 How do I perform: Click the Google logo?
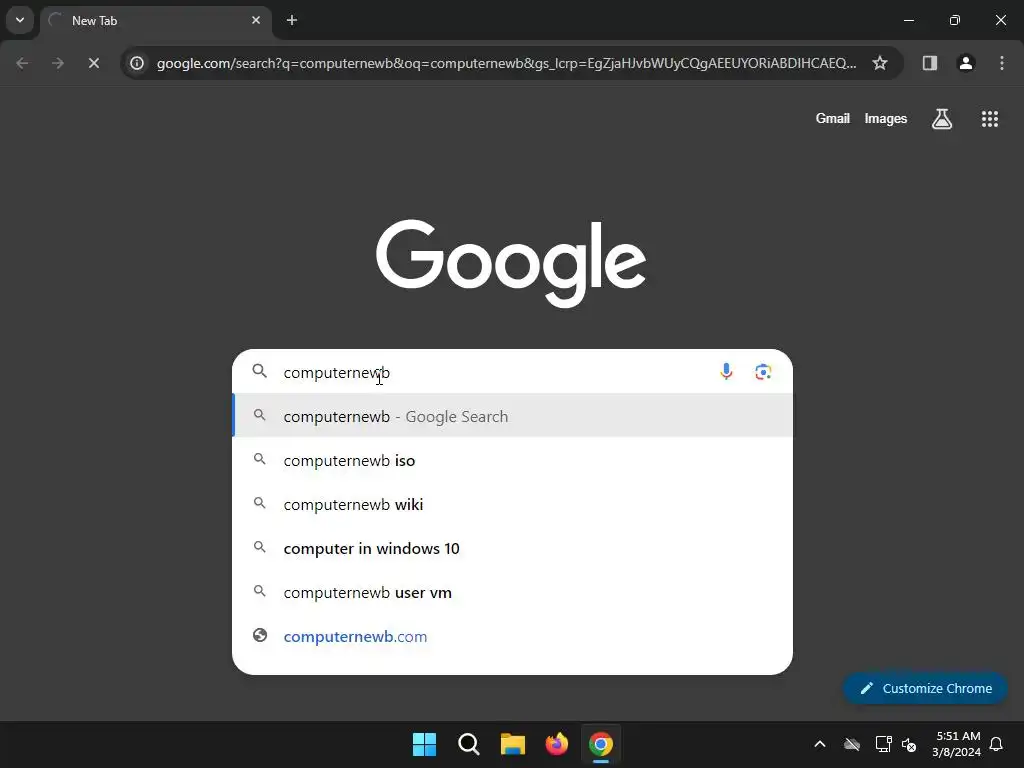[511, 263]
